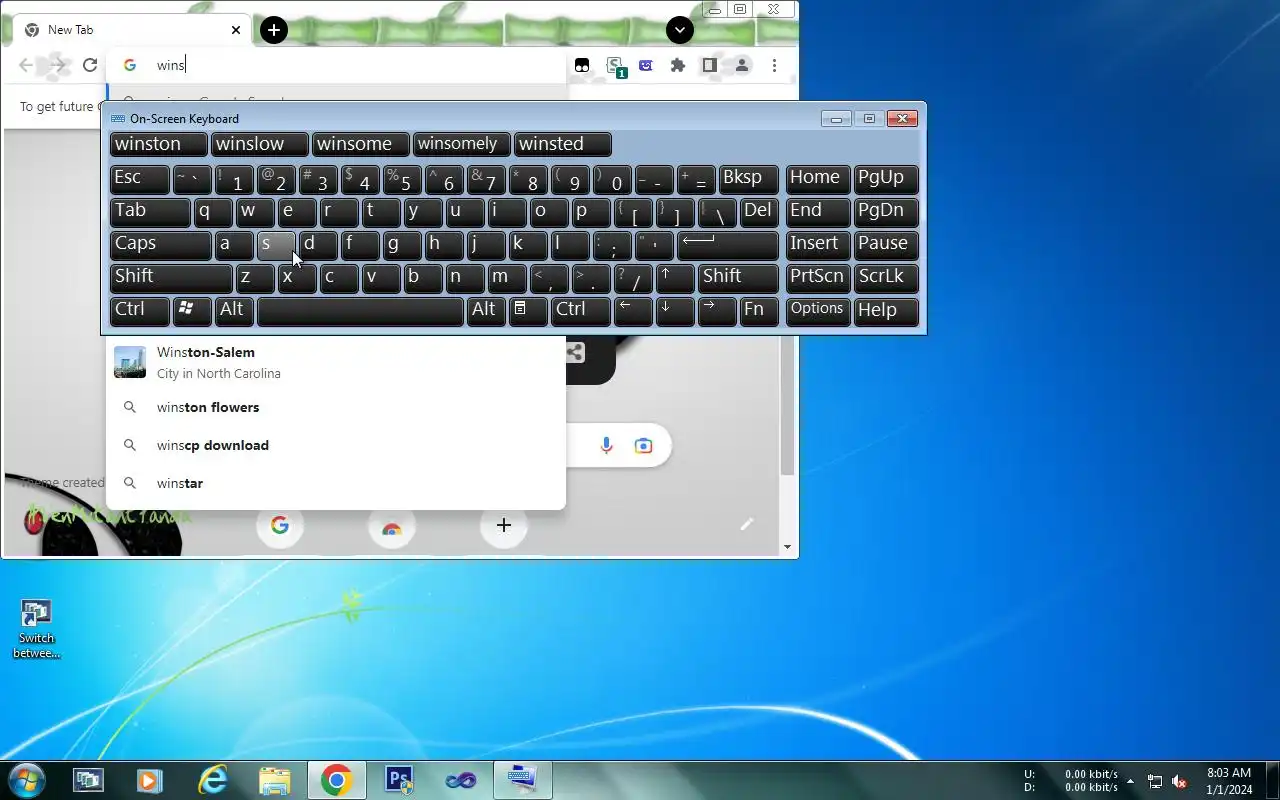Select winston flowers suggestion
The image size is (1280, 800).
336,407
